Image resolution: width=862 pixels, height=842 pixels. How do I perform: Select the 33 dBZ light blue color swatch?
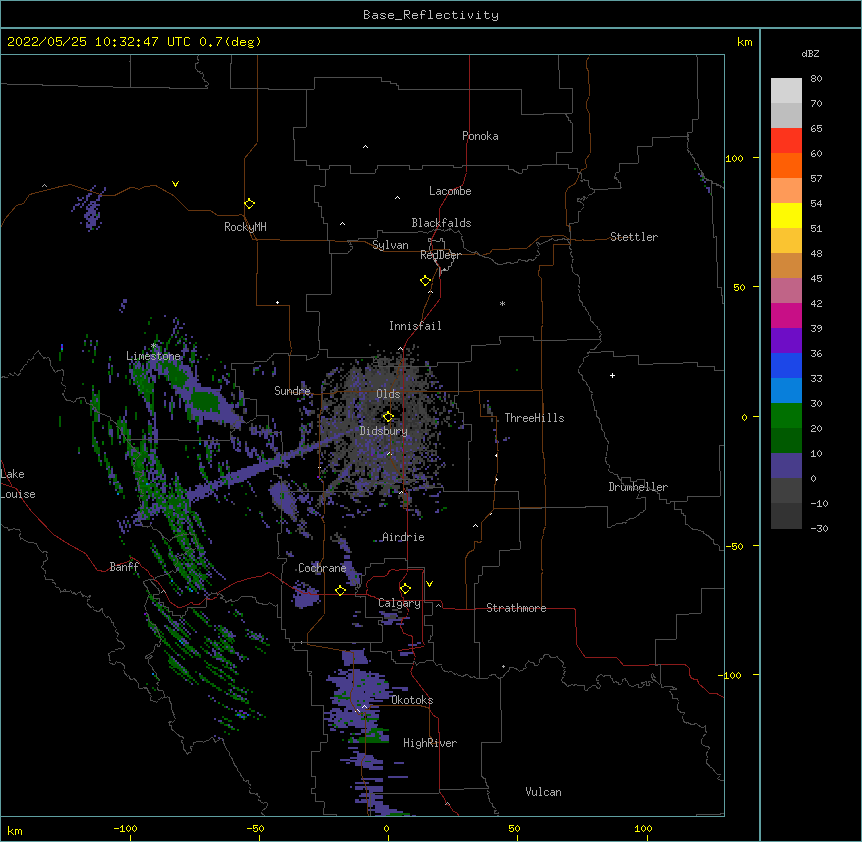coord(786,391)
